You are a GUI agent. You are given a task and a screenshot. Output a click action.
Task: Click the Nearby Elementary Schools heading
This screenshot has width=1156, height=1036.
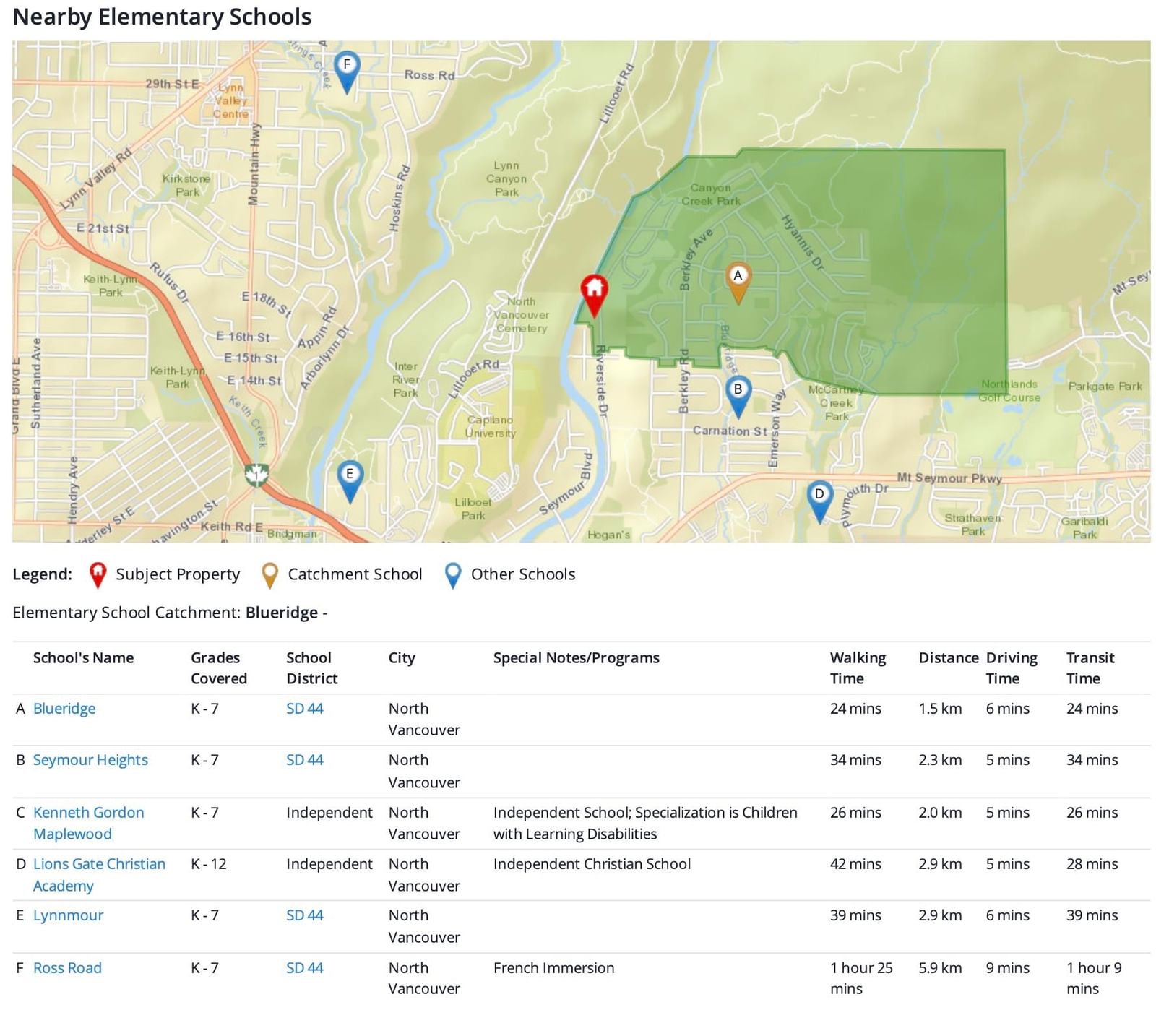pyautogui.click(x=162, y=17)
